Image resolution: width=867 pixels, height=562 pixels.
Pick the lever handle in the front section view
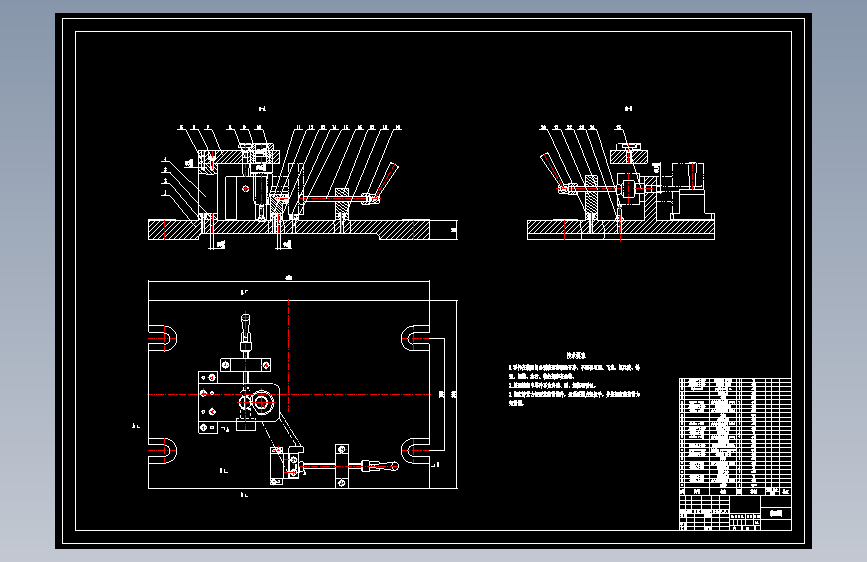(386, 181)
